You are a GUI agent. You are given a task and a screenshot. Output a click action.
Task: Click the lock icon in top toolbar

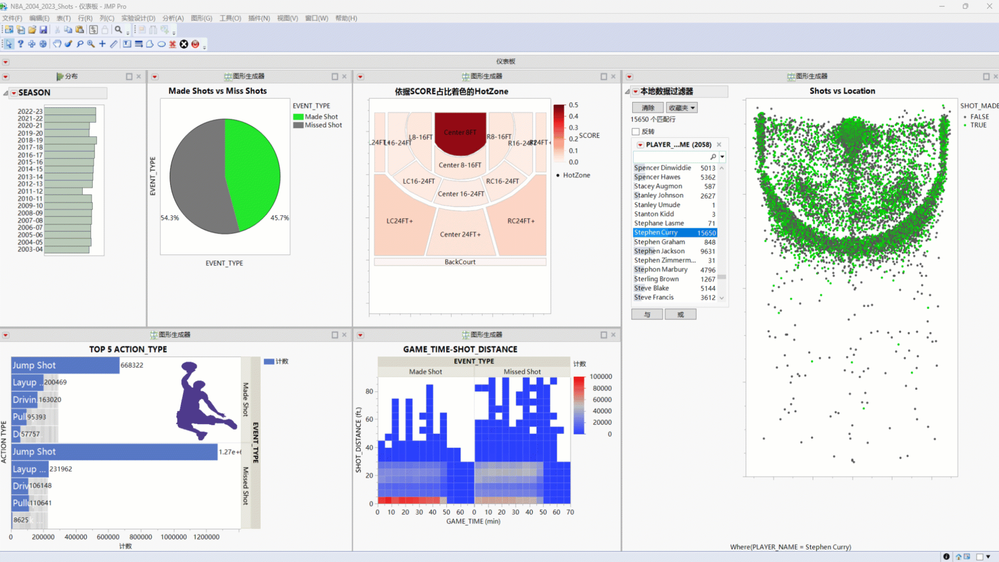tap(104, 29)
